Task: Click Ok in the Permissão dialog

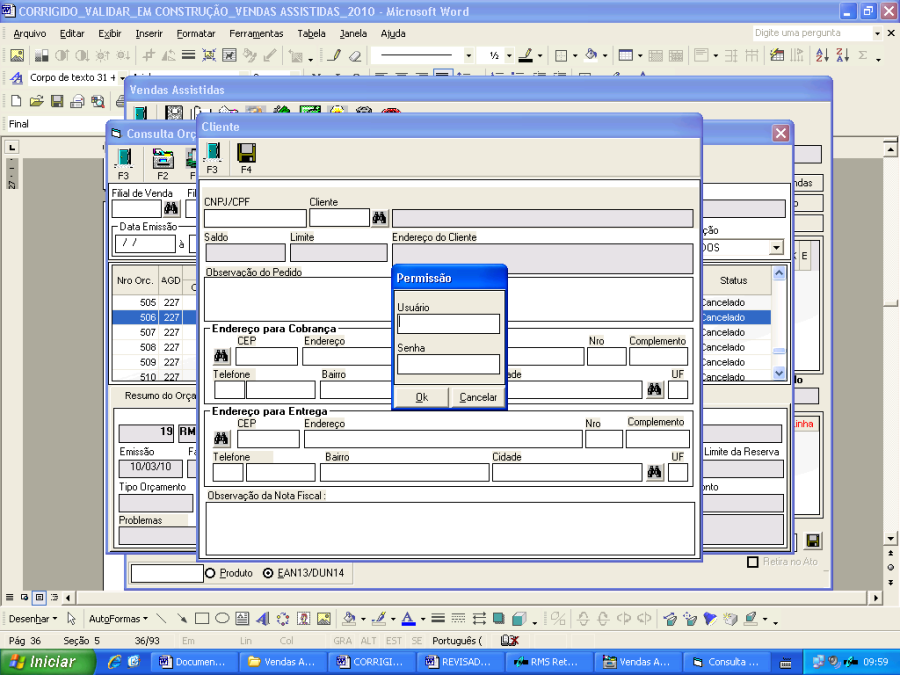Action: point(421,397)
